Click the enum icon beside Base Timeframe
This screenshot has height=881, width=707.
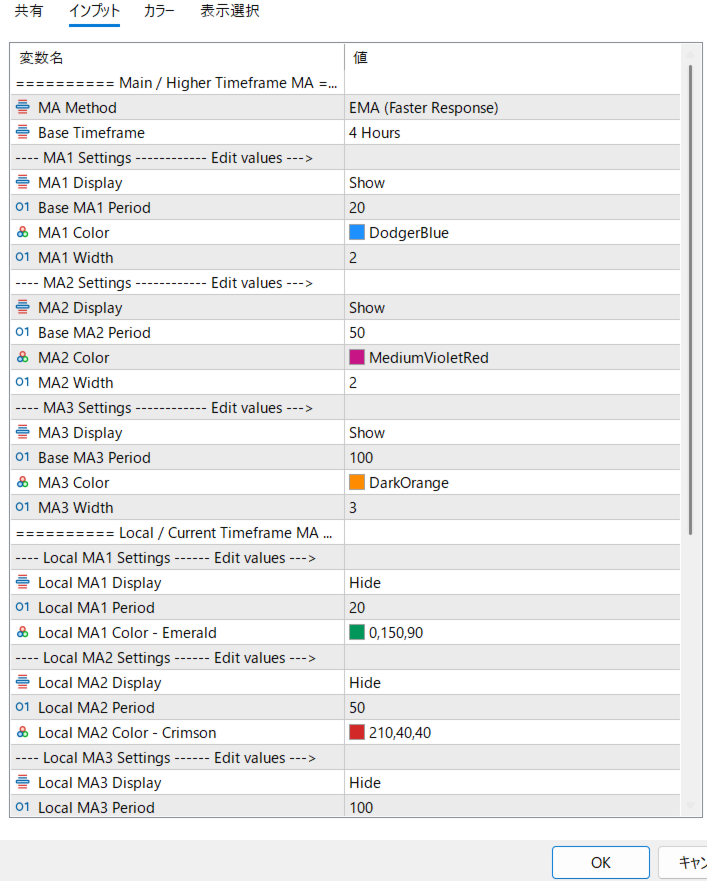pyautogui.click(x=22, y=132)
